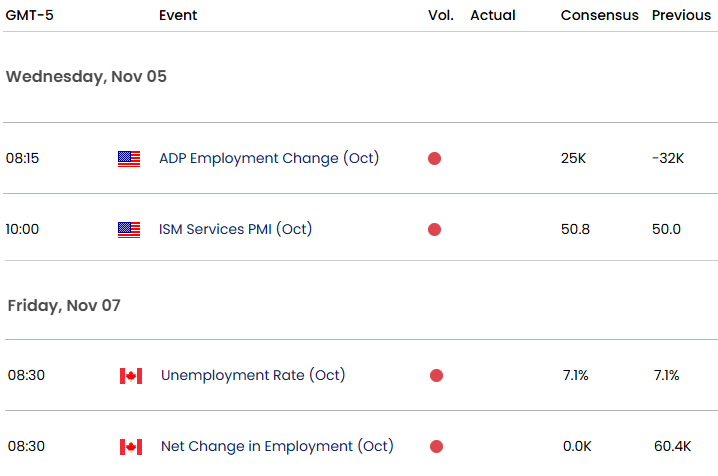Click the Event column header
718x476 pixels.
click(178, 15)
